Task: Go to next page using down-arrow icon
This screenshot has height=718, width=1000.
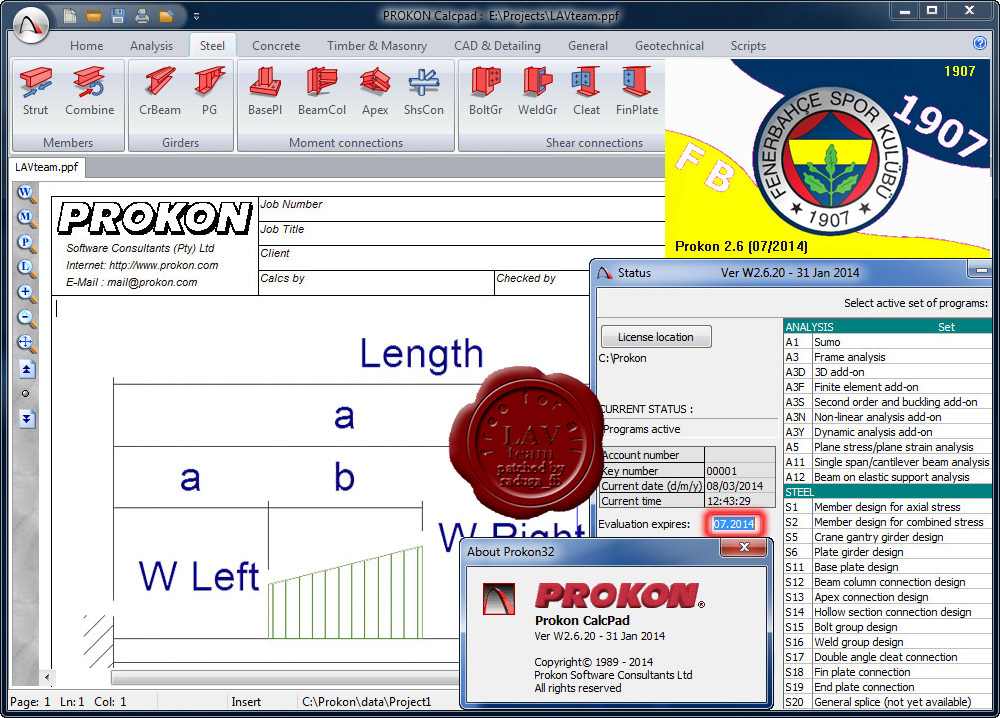Action: [x=26, y=419]
